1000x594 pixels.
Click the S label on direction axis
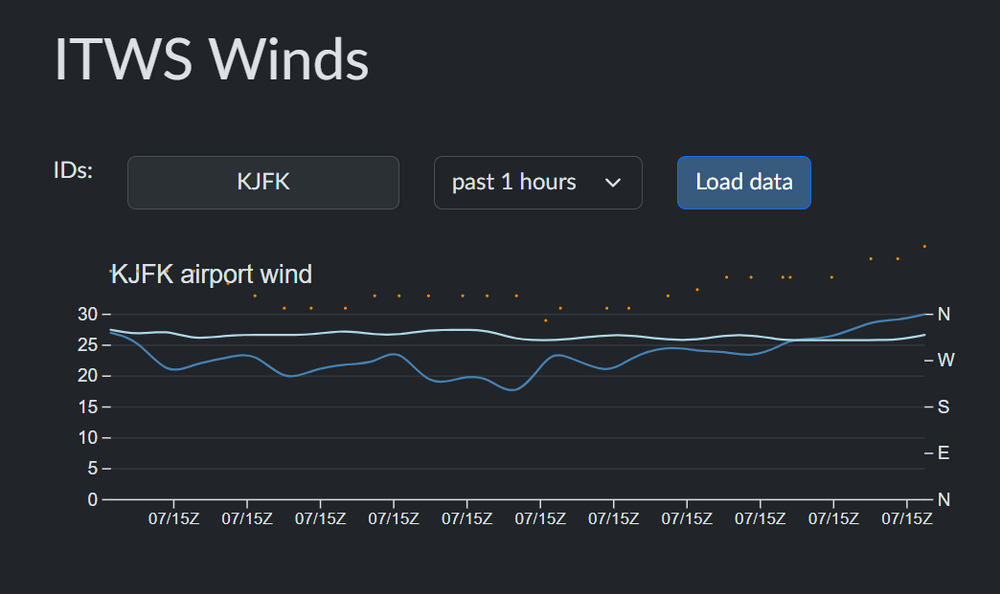(x=943, y=406)
